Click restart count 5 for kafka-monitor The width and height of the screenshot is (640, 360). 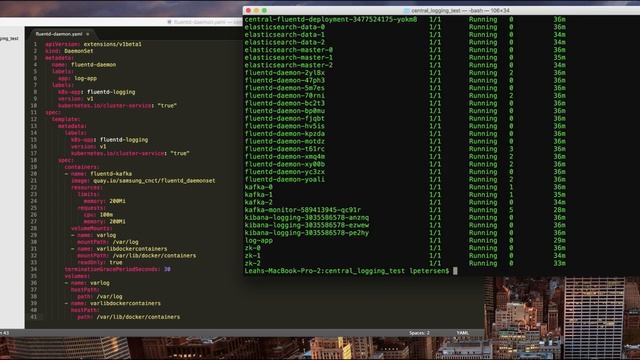click(511, 210)
